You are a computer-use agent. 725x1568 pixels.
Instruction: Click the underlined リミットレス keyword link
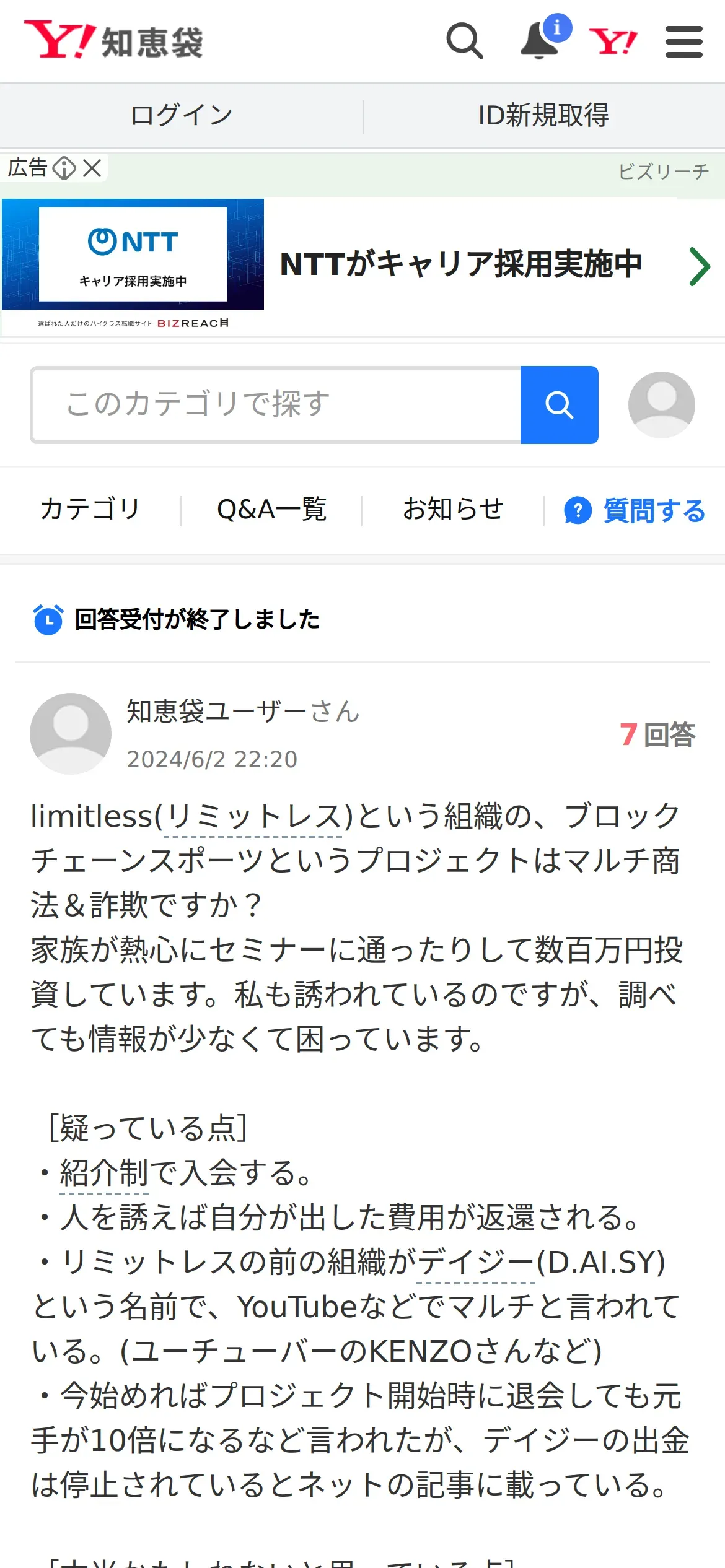pos(253,817)
